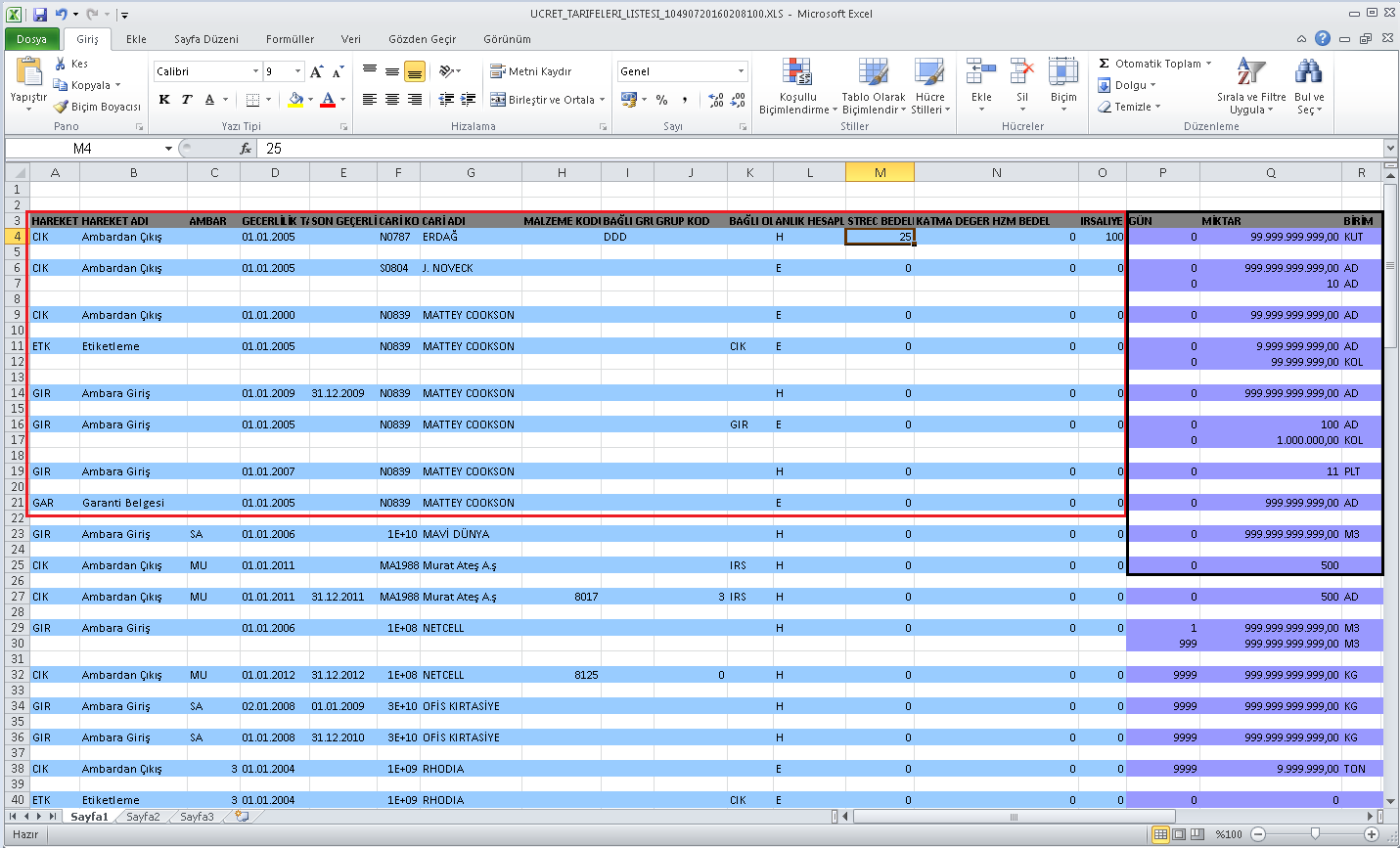Select column header M
Viewport: 1400px width, 848px height.
[881, 172]
